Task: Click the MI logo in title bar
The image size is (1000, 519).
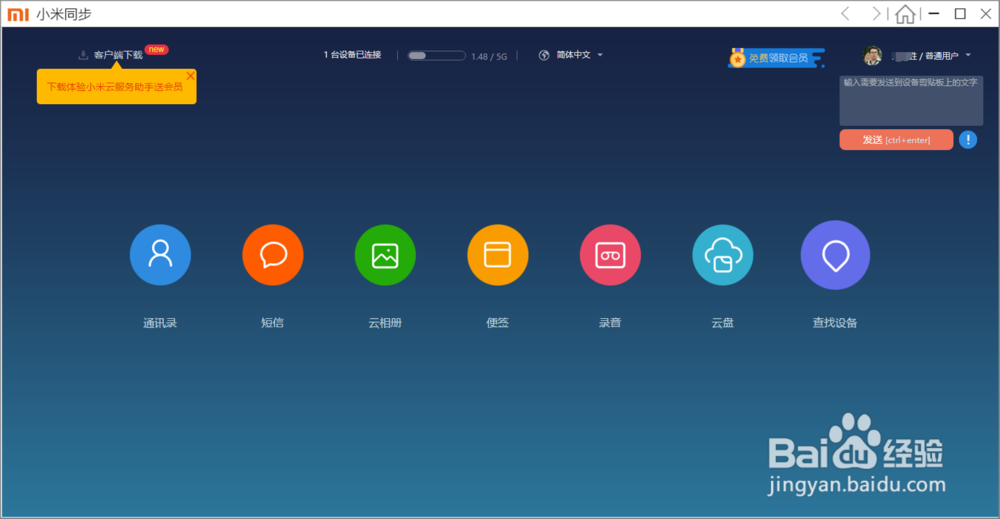Action: 18,14
